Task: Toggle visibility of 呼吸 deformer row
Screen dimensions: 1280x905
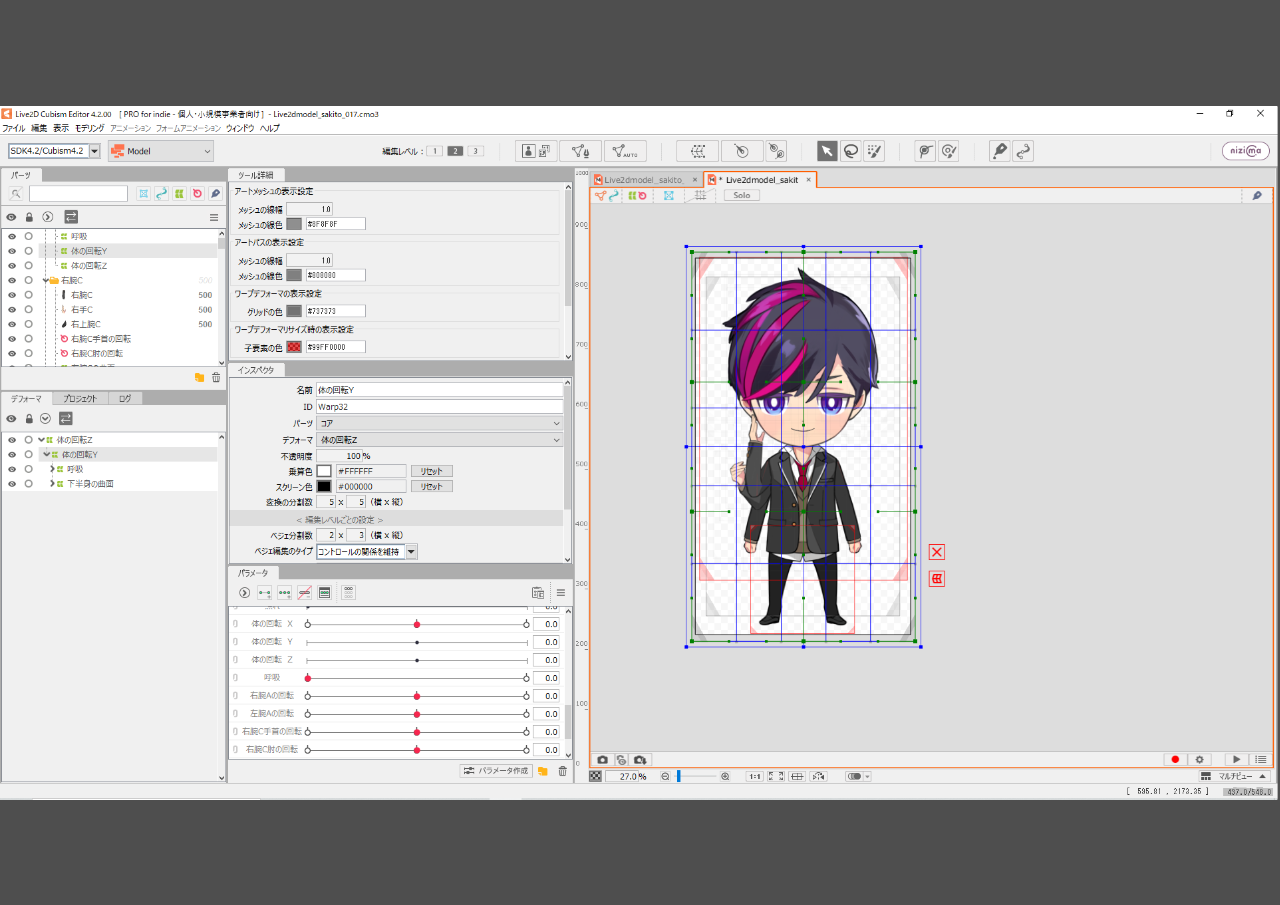Action: tap(12, 469)
